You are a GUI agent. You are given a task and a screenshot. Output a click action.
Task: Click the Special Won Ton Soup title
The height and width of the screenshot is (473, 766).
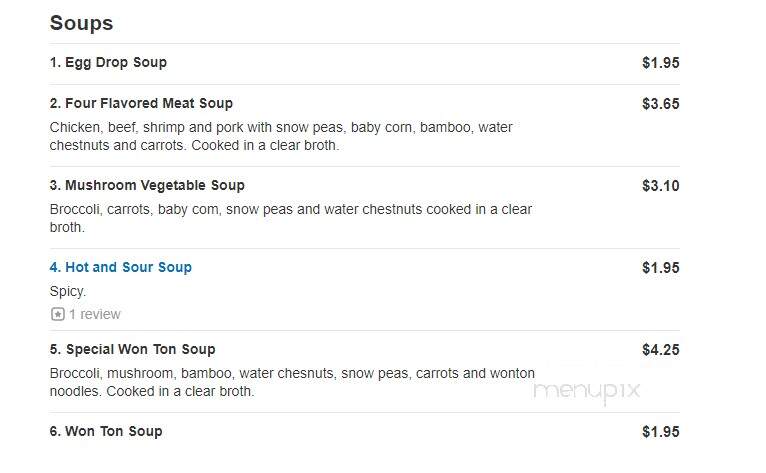pyautogui.click(x=132, y=349)
